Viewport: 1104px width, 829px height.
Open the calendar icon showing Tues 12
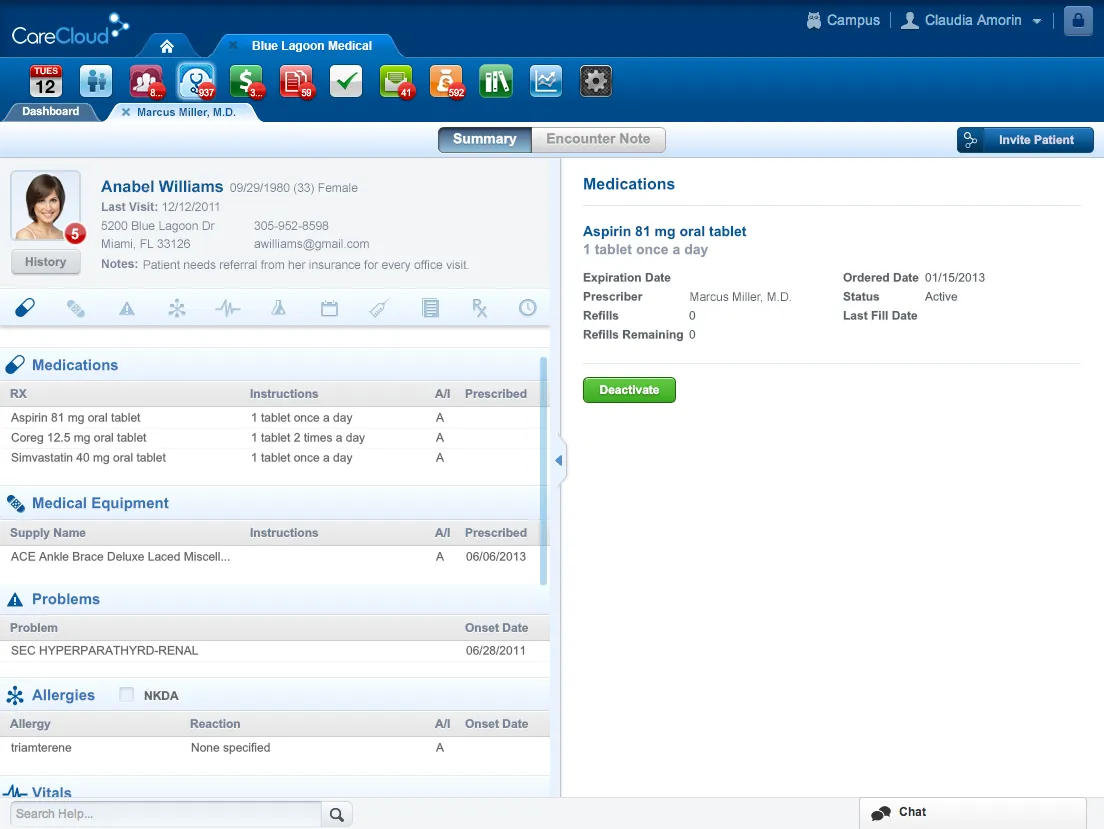tap(46, 81)
